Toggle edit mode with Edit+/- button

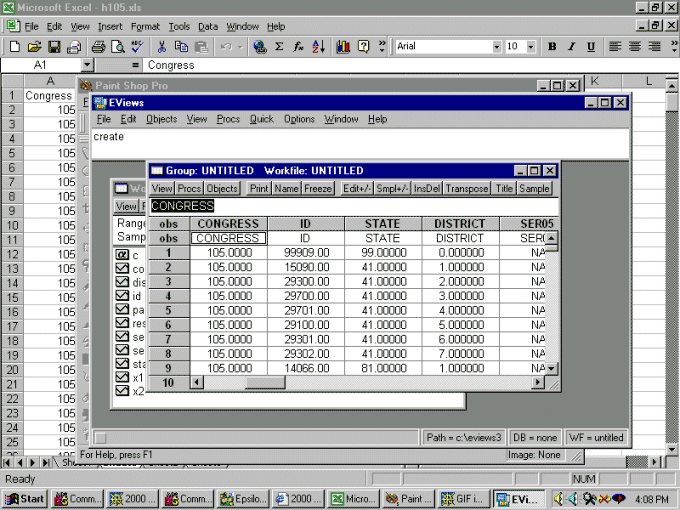(x=357, y=188)
